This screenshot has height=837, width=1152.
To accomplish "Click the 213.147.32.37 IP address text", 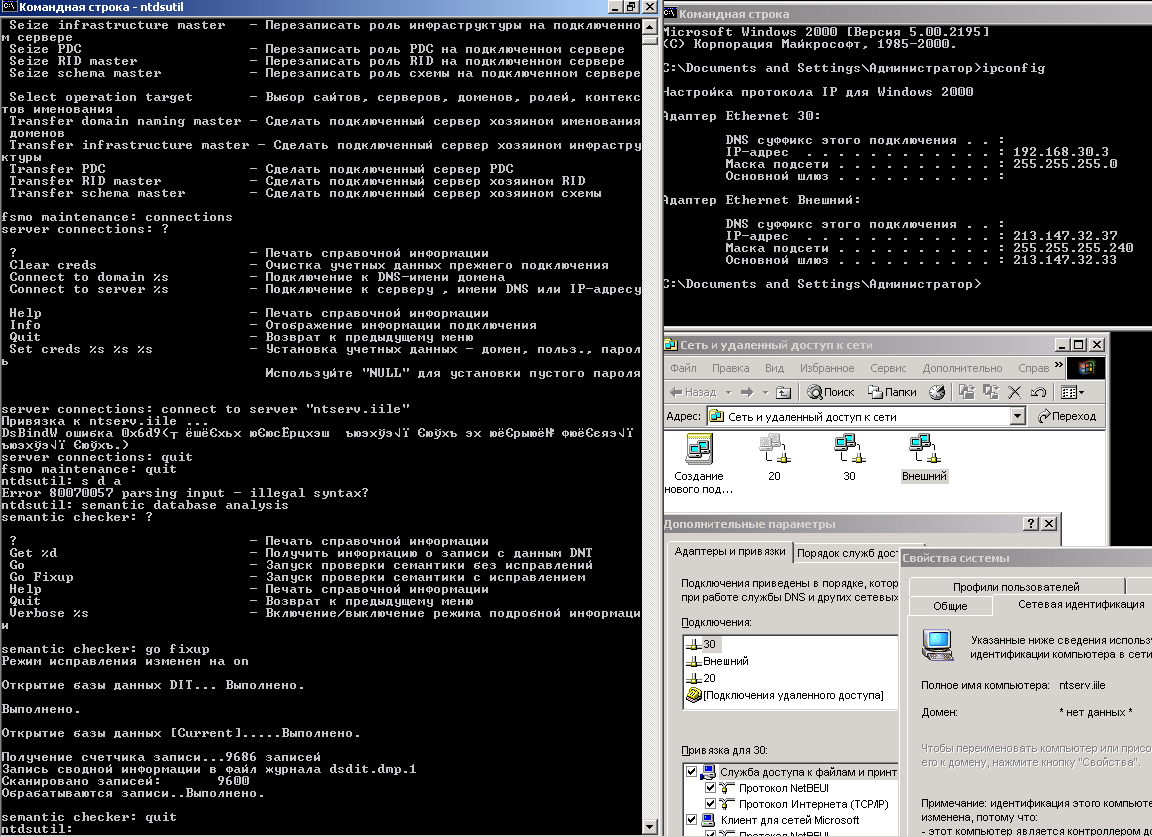I will click(1065, 236).
